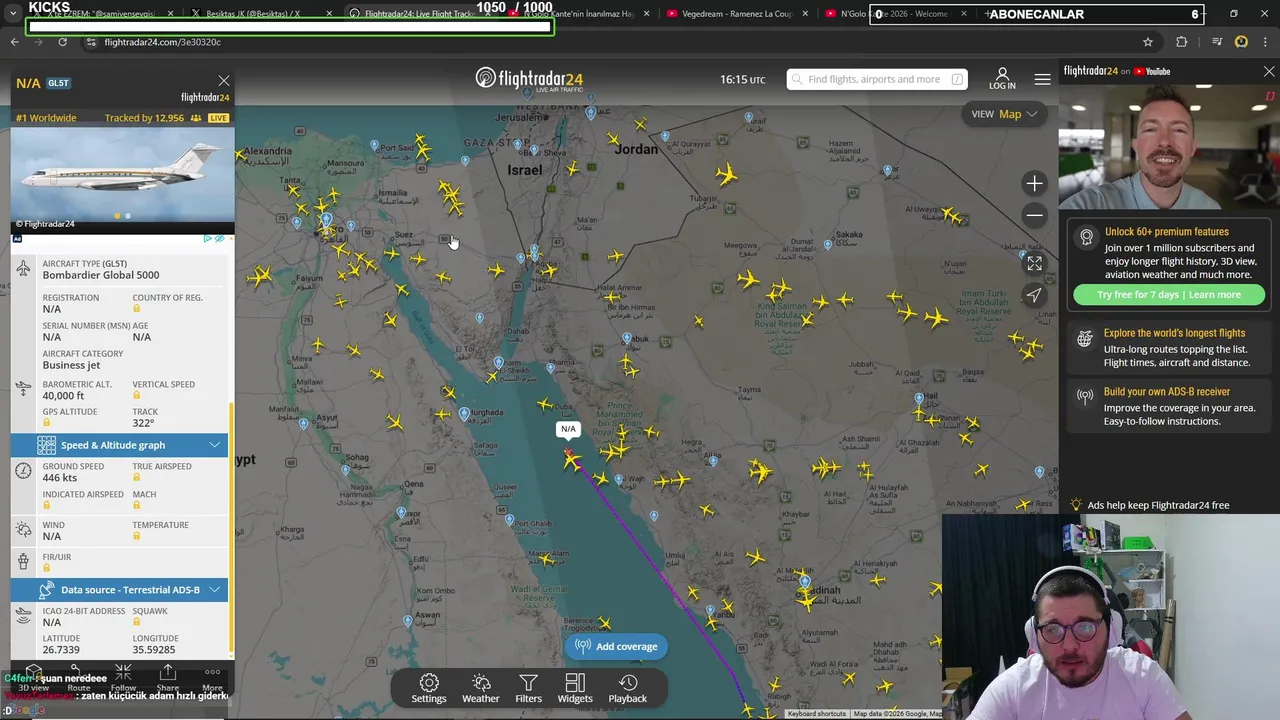
Task: Click the Try free for 7 days button
Action: click(1169, 294)
